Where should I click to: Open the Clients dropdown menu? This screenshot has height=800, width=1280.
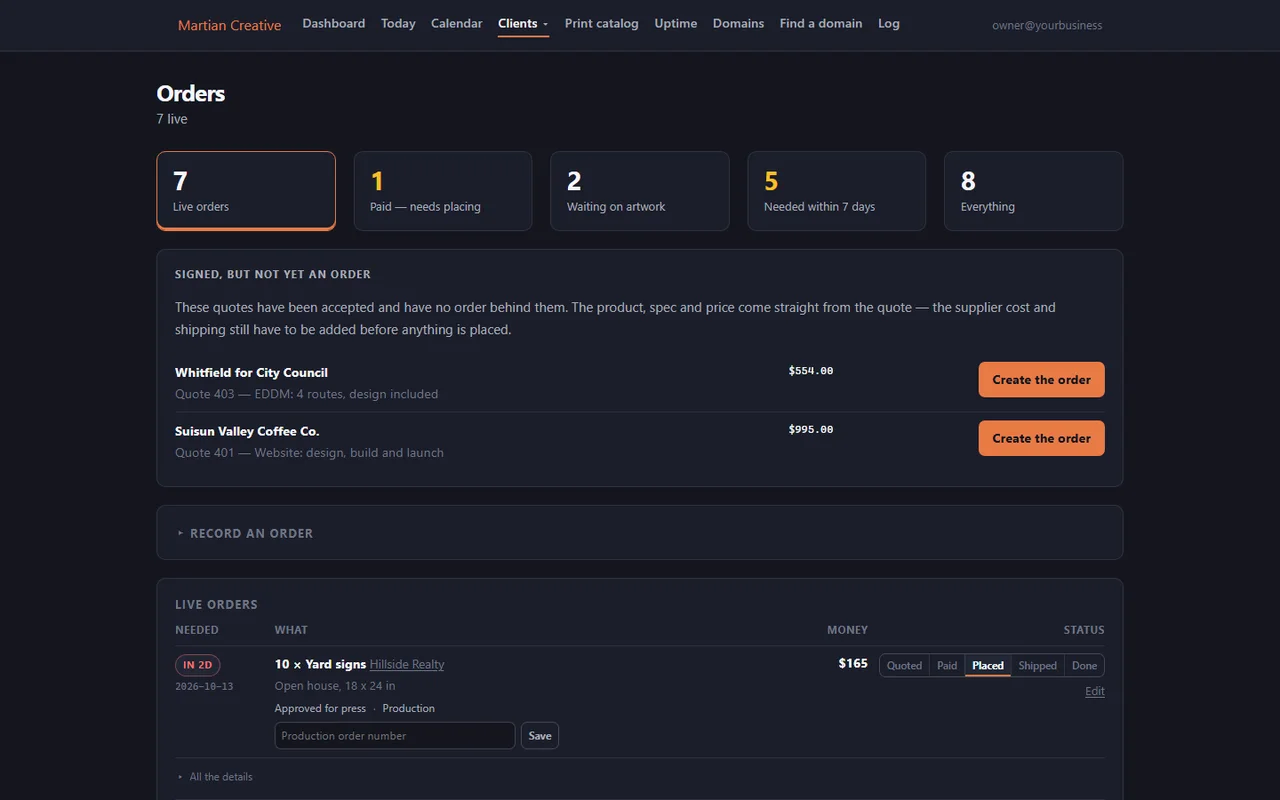(x=523, y=23)
